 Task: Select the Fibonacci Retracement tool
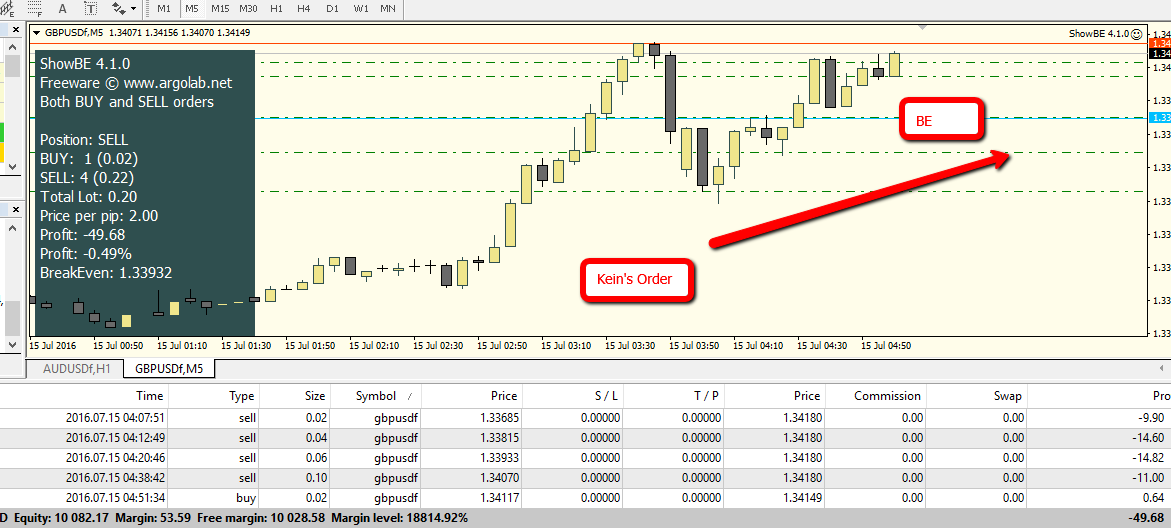(x=36, y=7)
